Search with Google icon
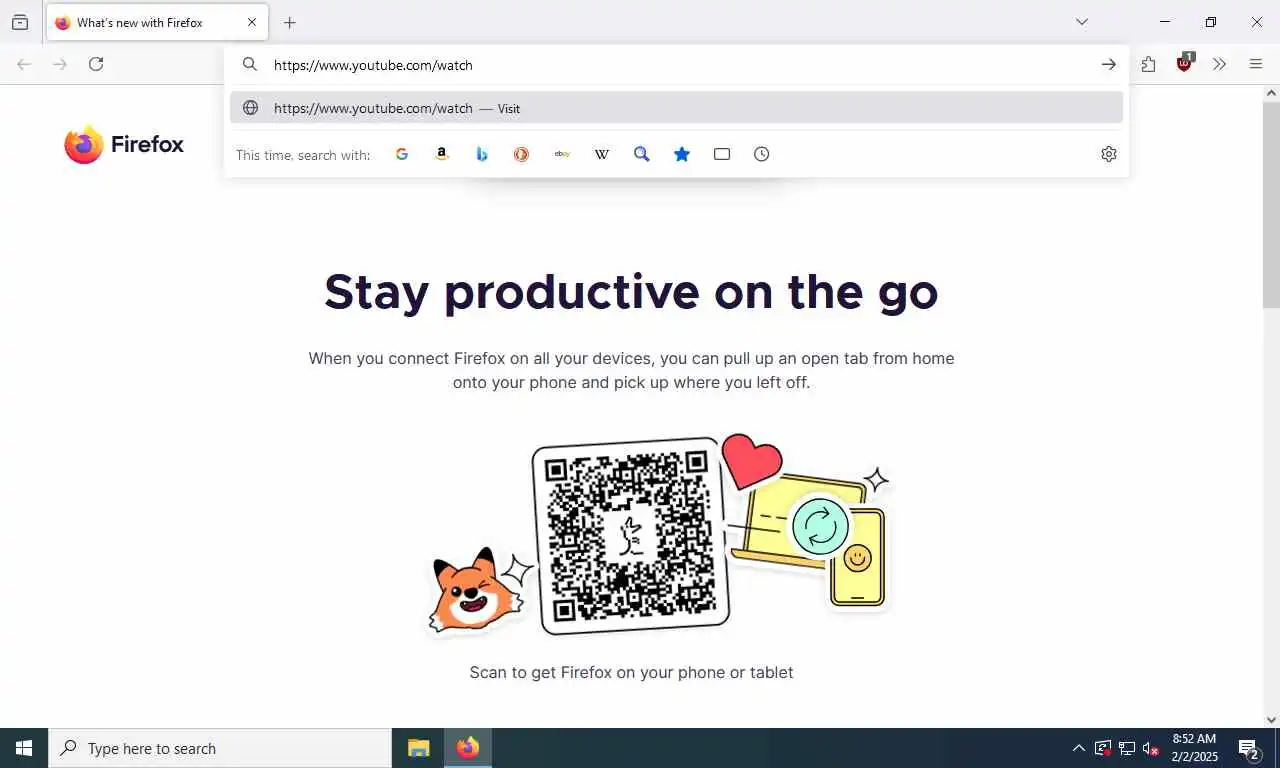 (402, 154)
